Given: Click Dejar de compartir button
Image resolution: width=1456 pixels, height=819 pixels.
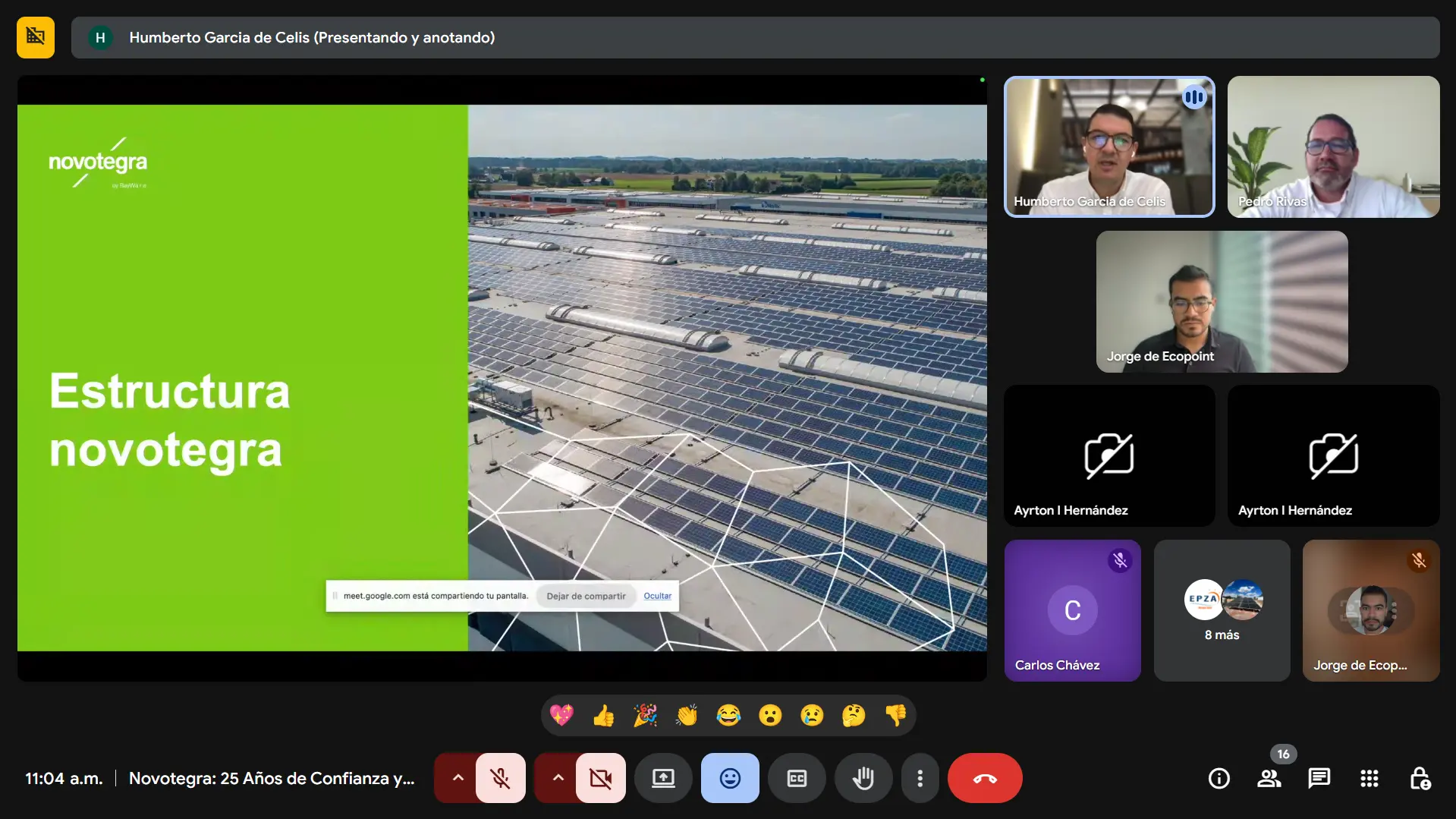Looking at the screenshot, I should click(586, 596).
